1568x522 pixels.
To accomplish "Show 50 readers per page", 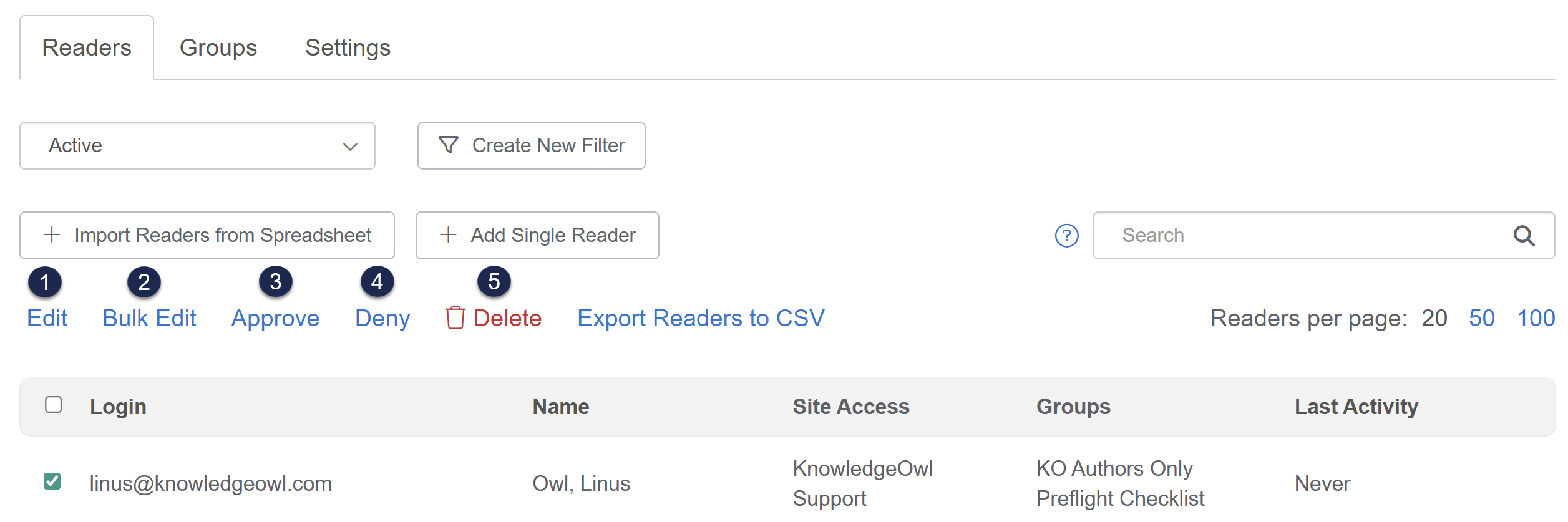I will 1481,319.
